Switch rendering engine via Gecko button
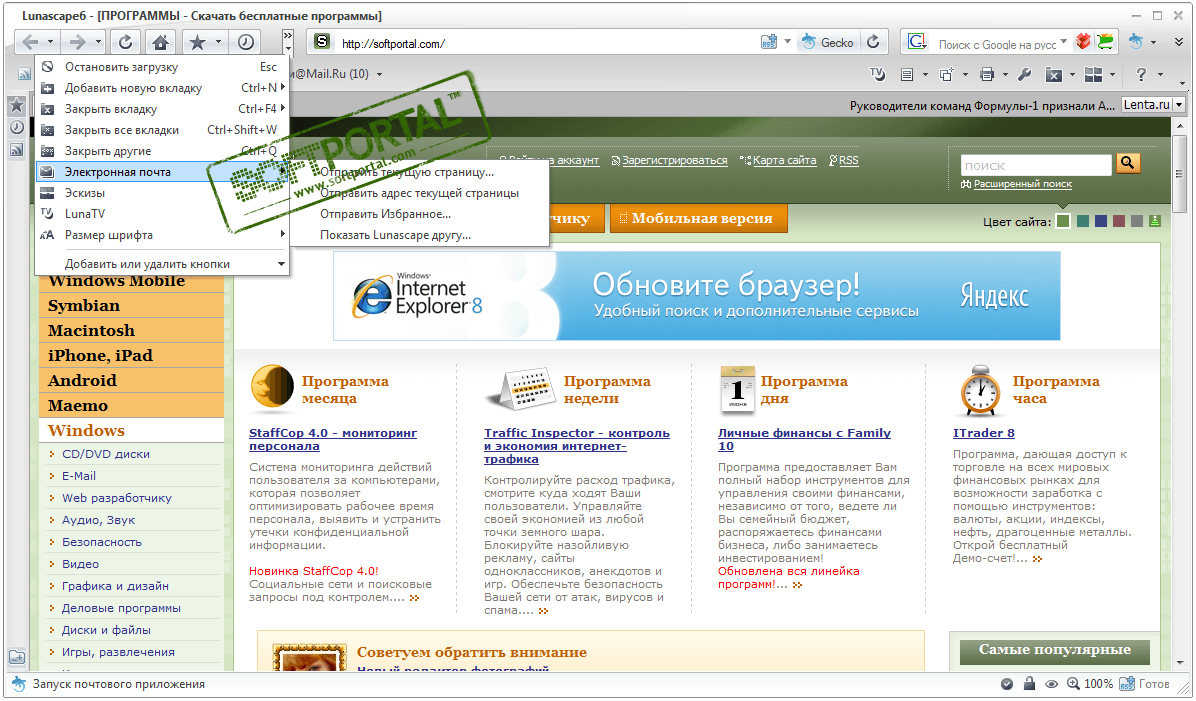This screenshot has width=1196, height=701. point(828,43)
